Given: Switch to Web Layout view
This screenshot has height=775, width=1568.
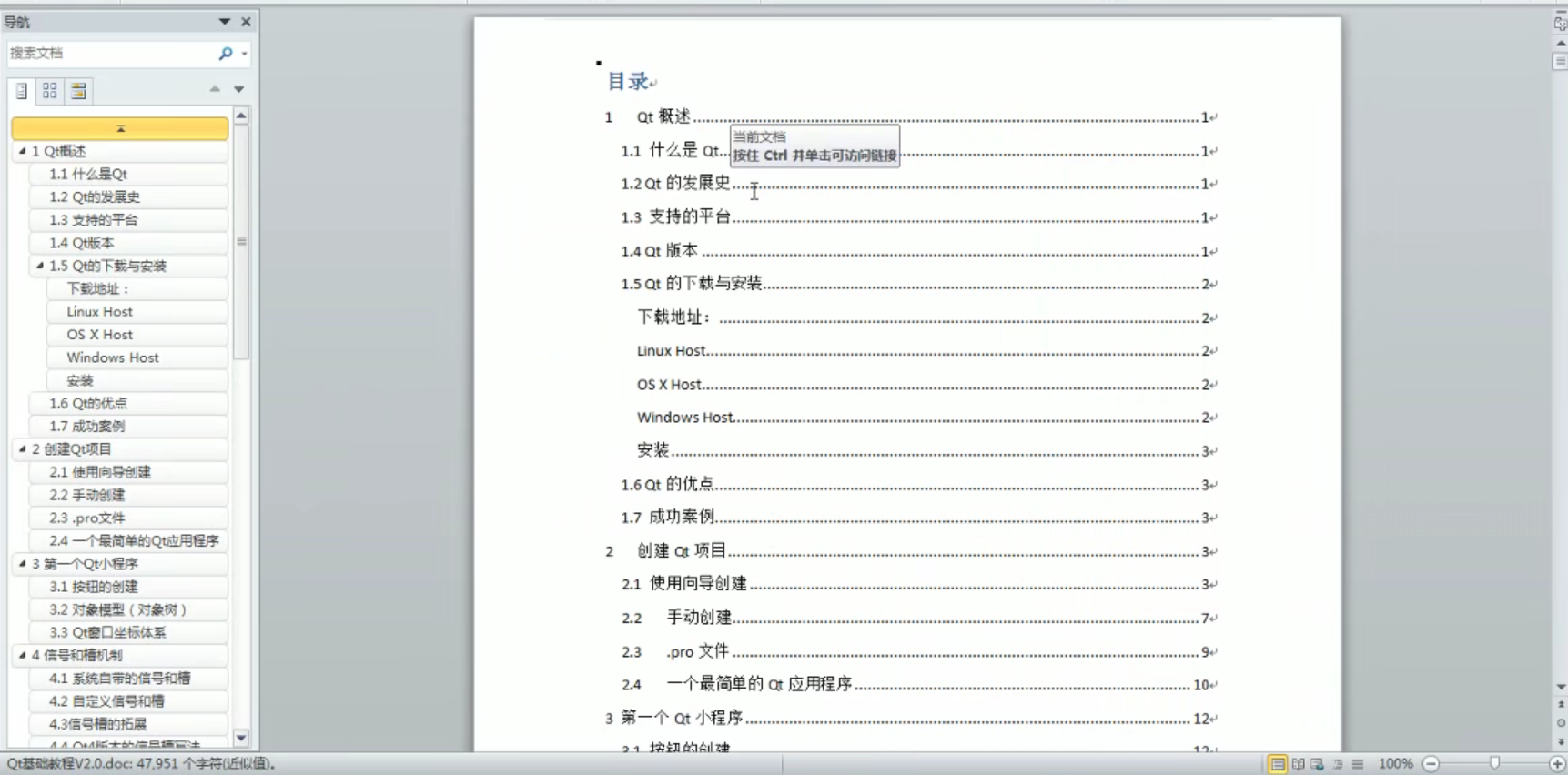Looking at the screenshot, I should pyautogui.click(x=1318, y=764).
